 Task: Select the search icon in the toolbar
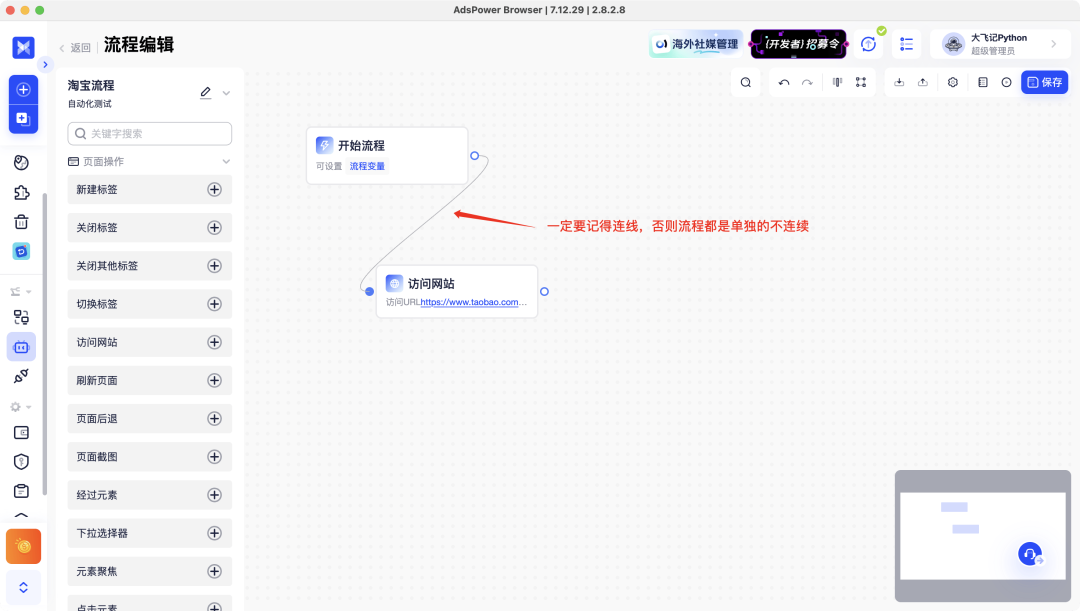coord(745,82)
